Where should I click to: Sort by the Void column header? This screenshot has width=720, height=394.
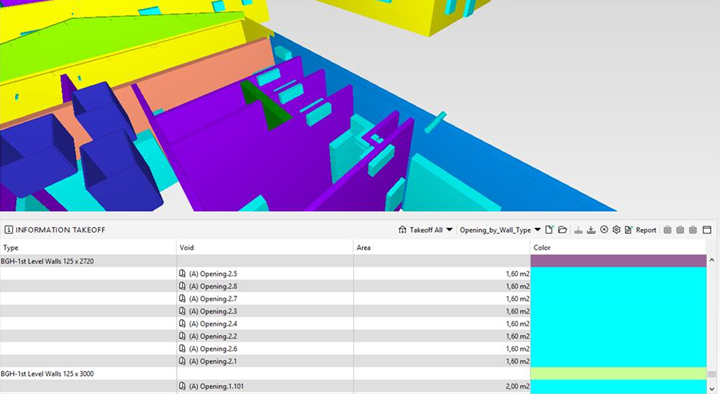point(265,248)
